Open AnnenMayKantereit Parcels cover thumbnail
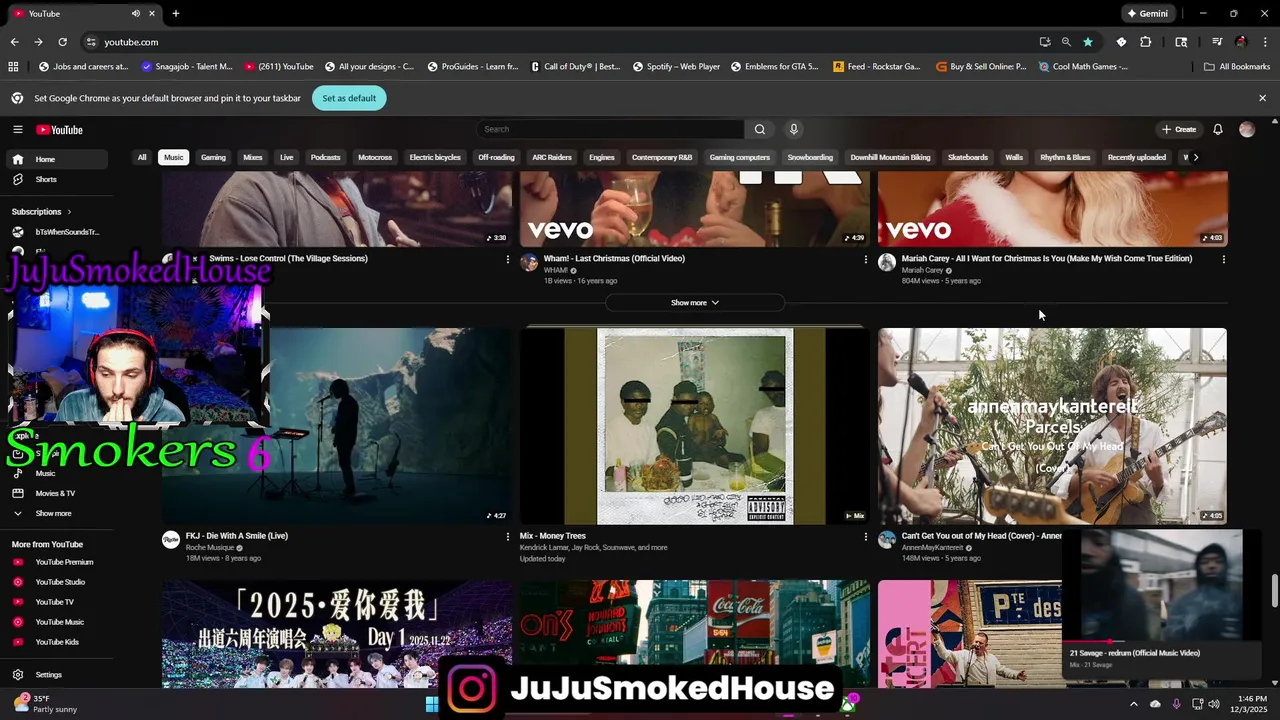Viewport: 1280px width, 720px height. (x=1052, y=426)
